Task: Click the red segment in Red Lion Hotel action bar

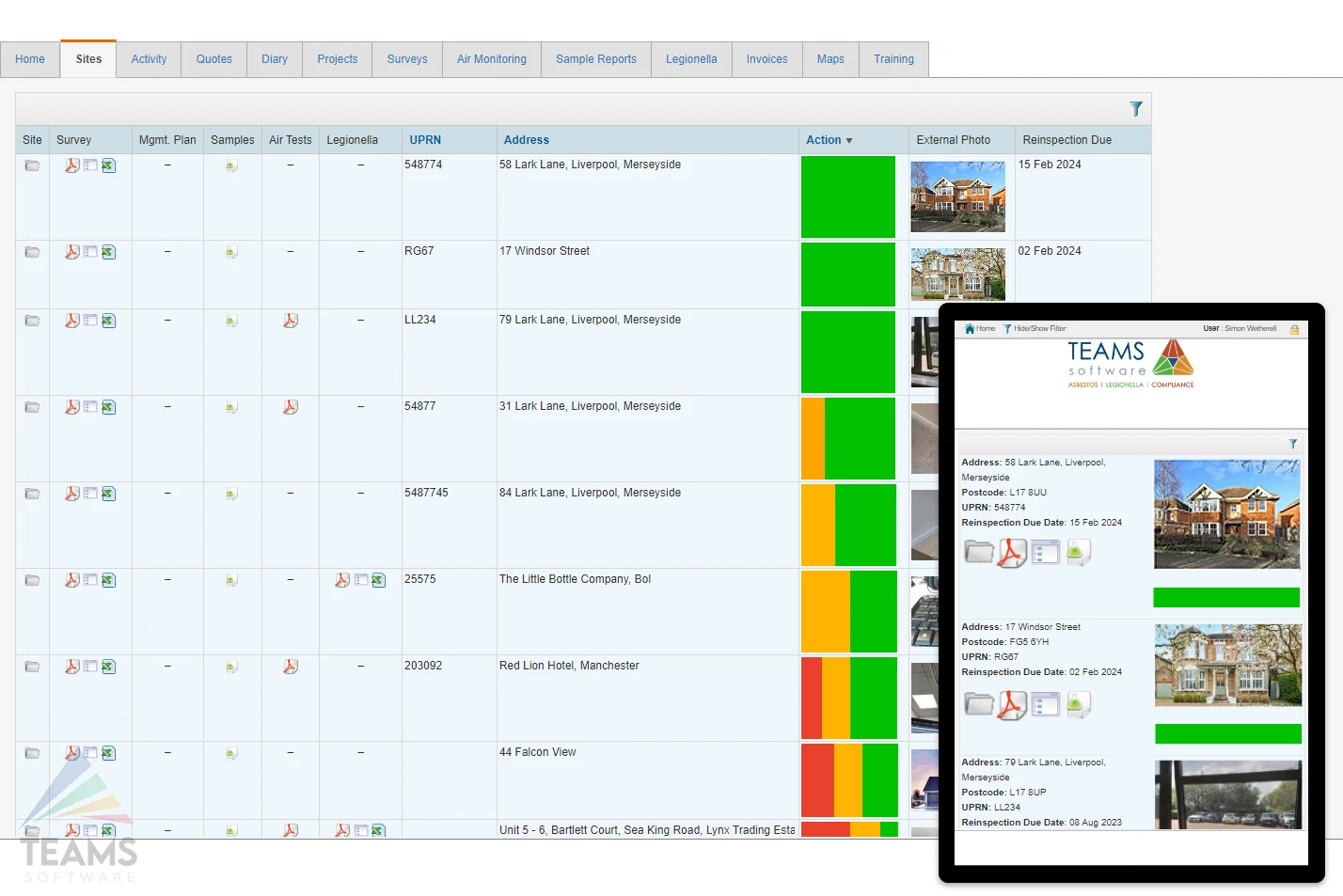Action: tap(811, 698)
